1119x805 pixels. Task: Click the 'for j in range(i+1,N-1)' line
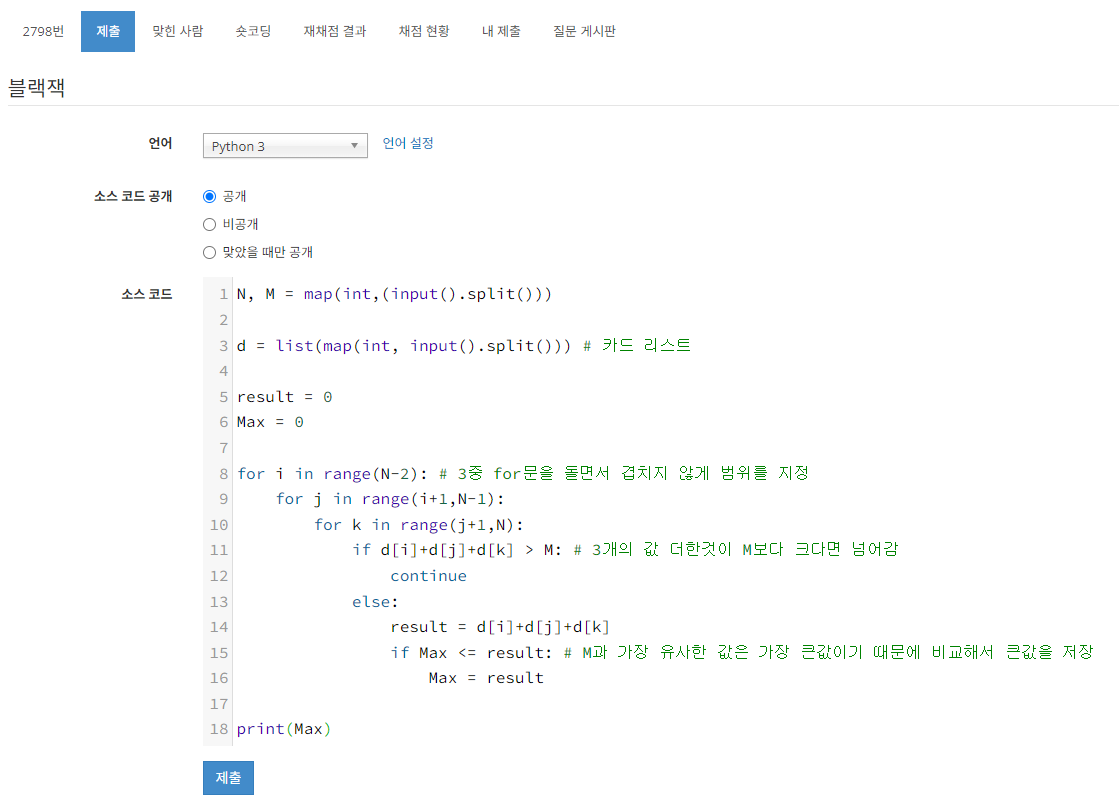390,499
